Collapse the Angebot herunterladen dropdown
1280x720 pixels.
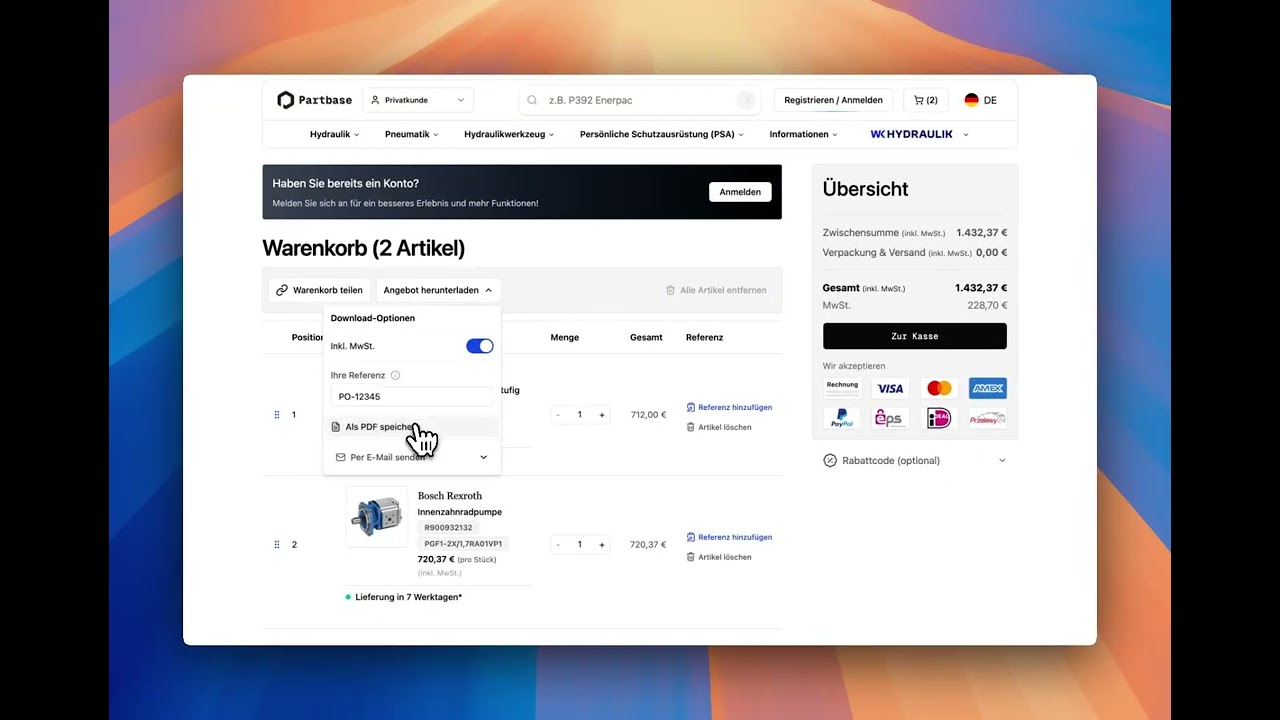point(438,290)
